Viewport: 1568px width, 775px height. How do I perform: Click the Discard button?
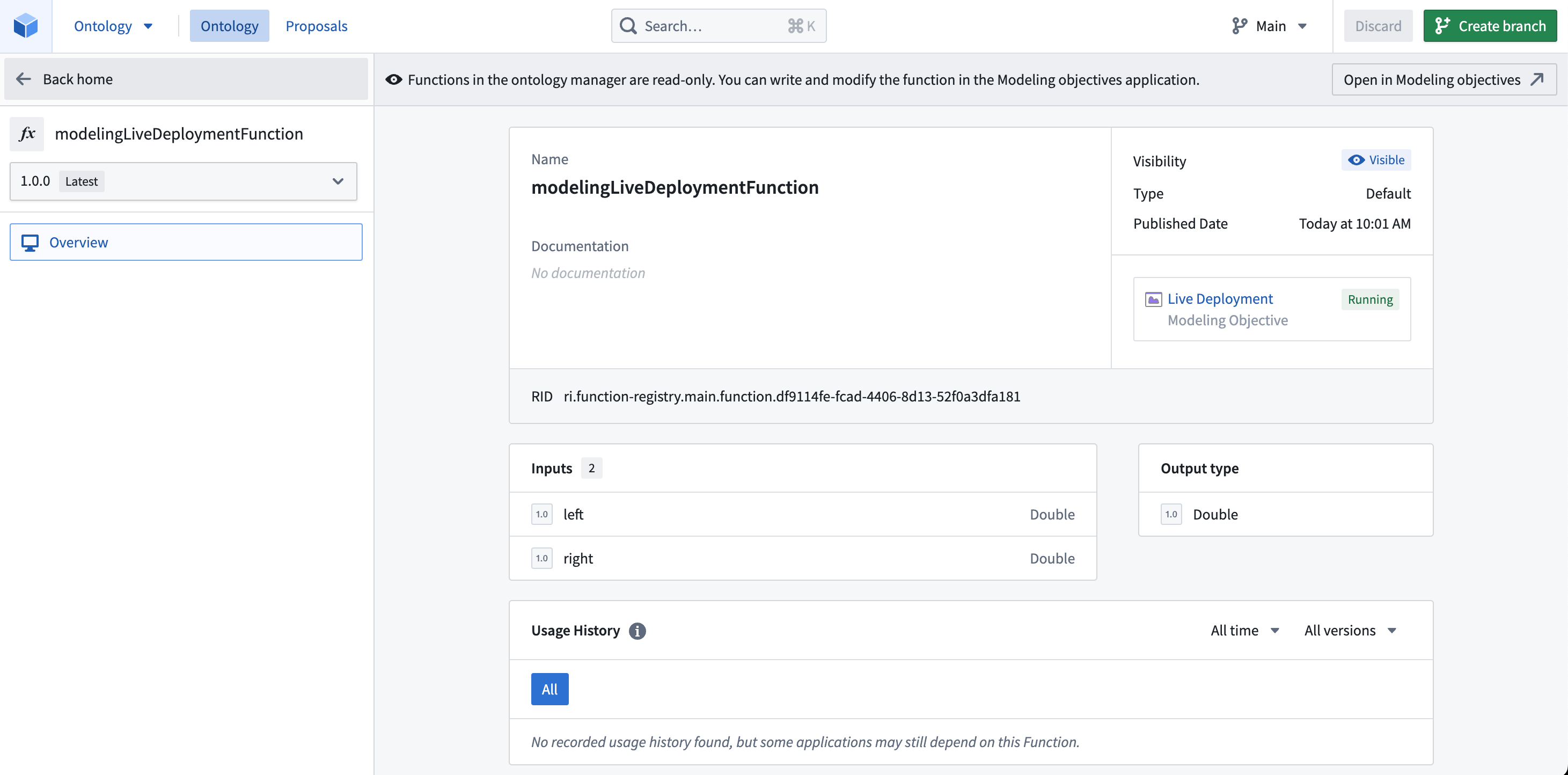[1378, 26]
